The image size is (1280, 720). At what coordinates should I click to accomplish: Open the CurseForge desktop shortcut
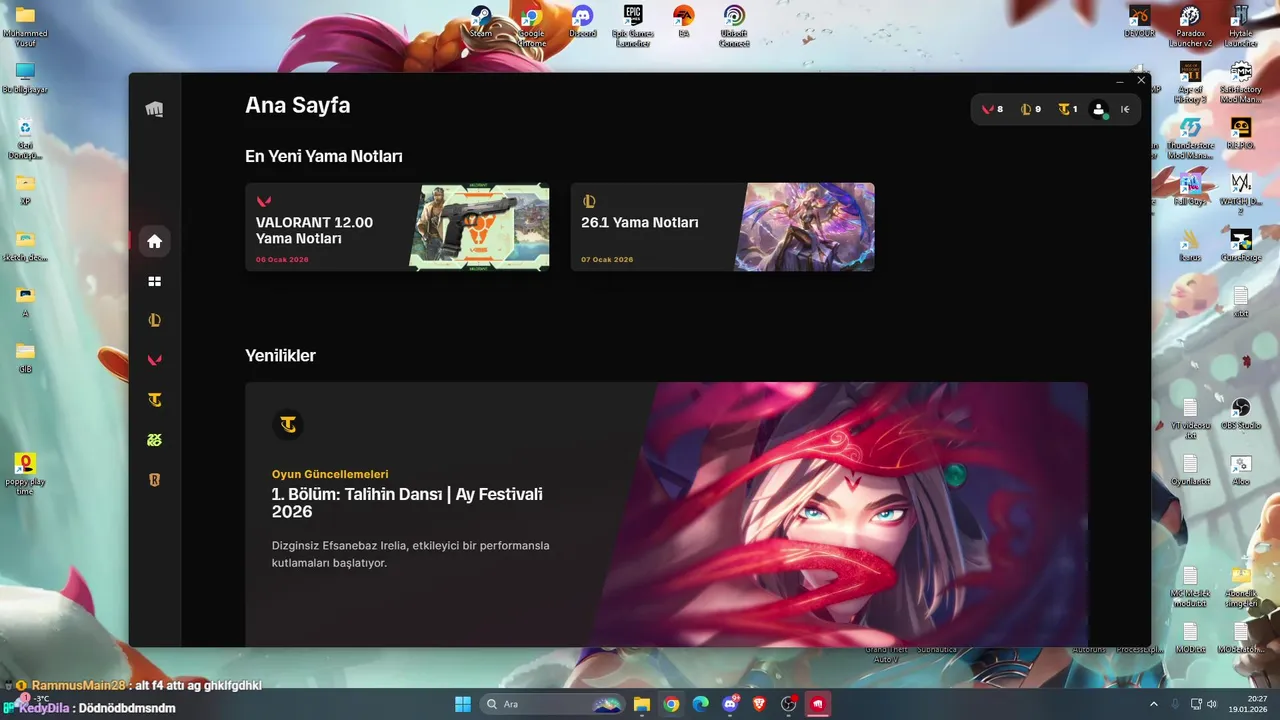point(1241,246)
